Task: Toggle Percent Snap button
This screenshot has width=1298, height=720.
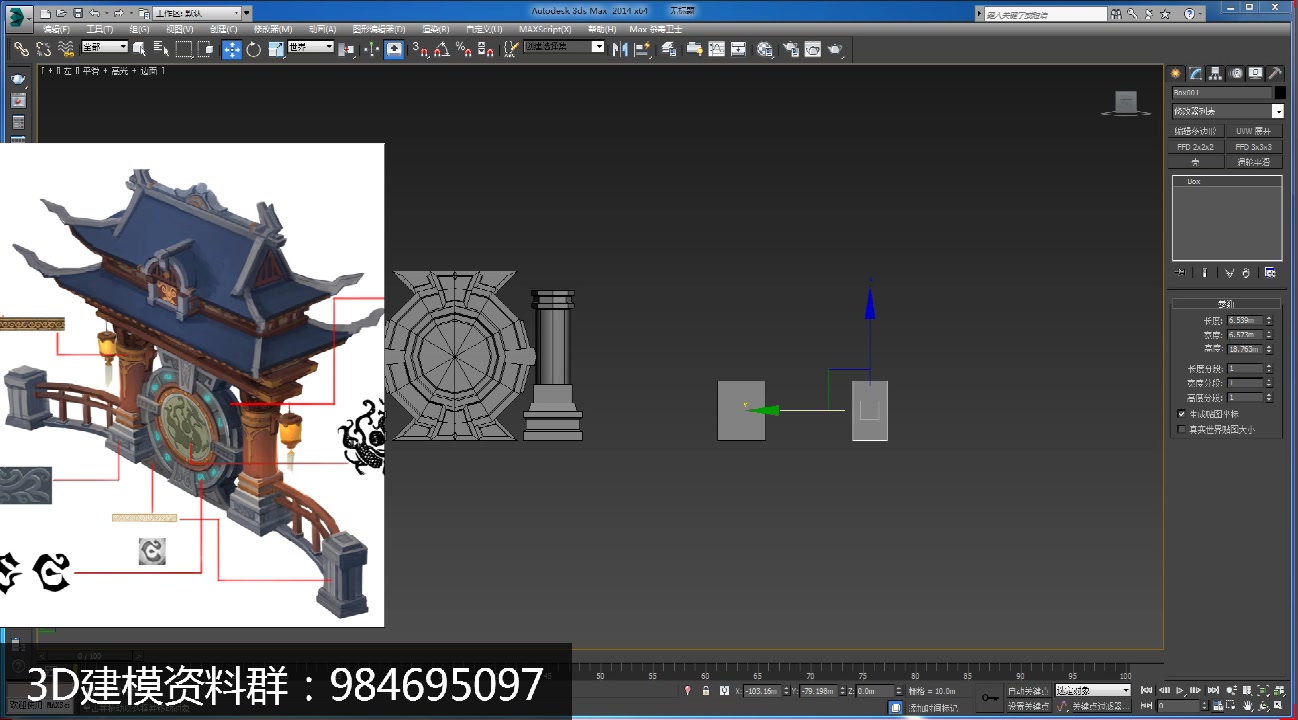Action: pyautogui.click(x=463, y=48)
